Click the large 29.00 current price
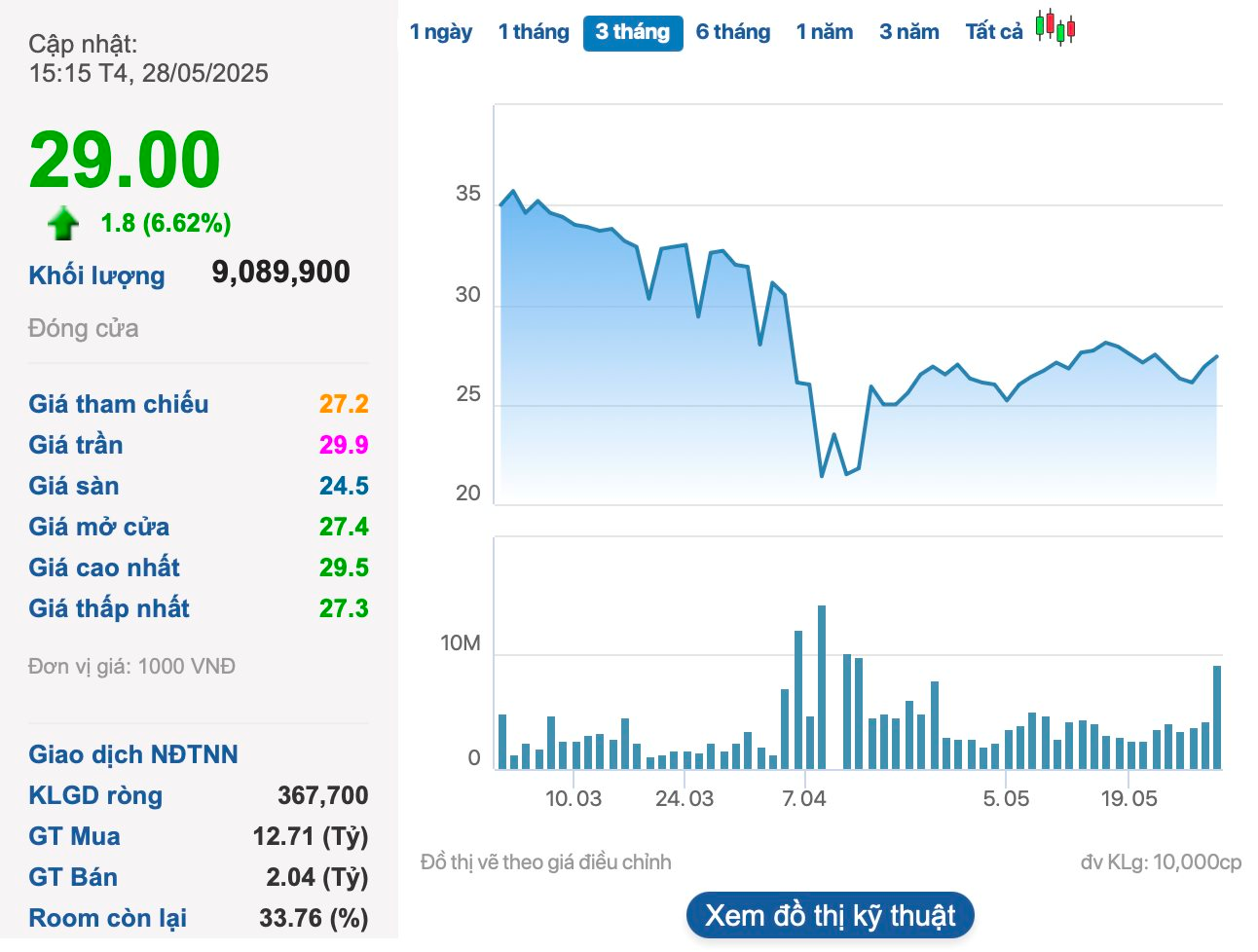The height and width of the screenshot is (952, 1258). 125,160
